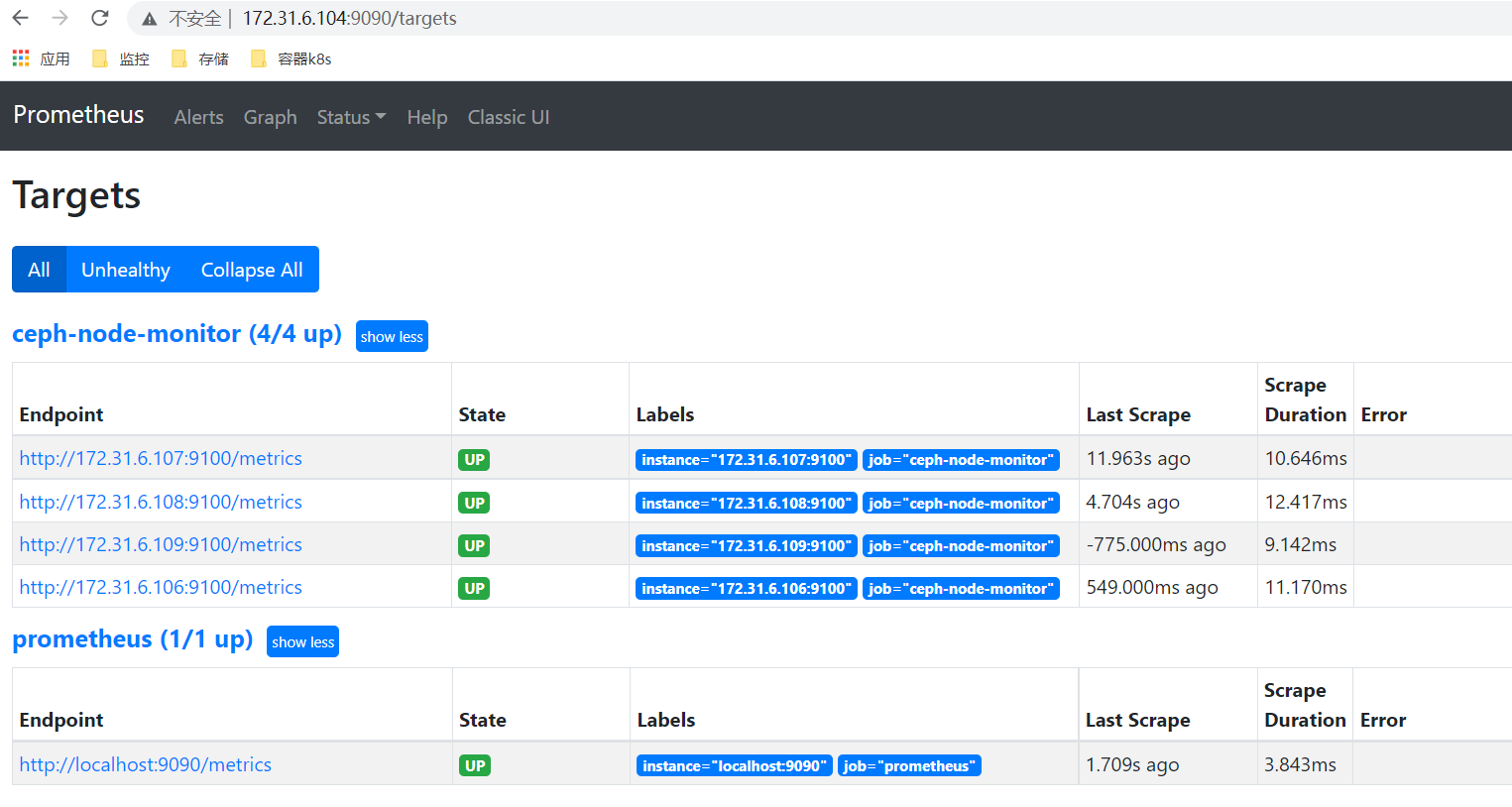The width and height of the screenshot is (1512, 807).
Task: Click the UP badge for 172.31.6.107
Action: click(474, 459)
